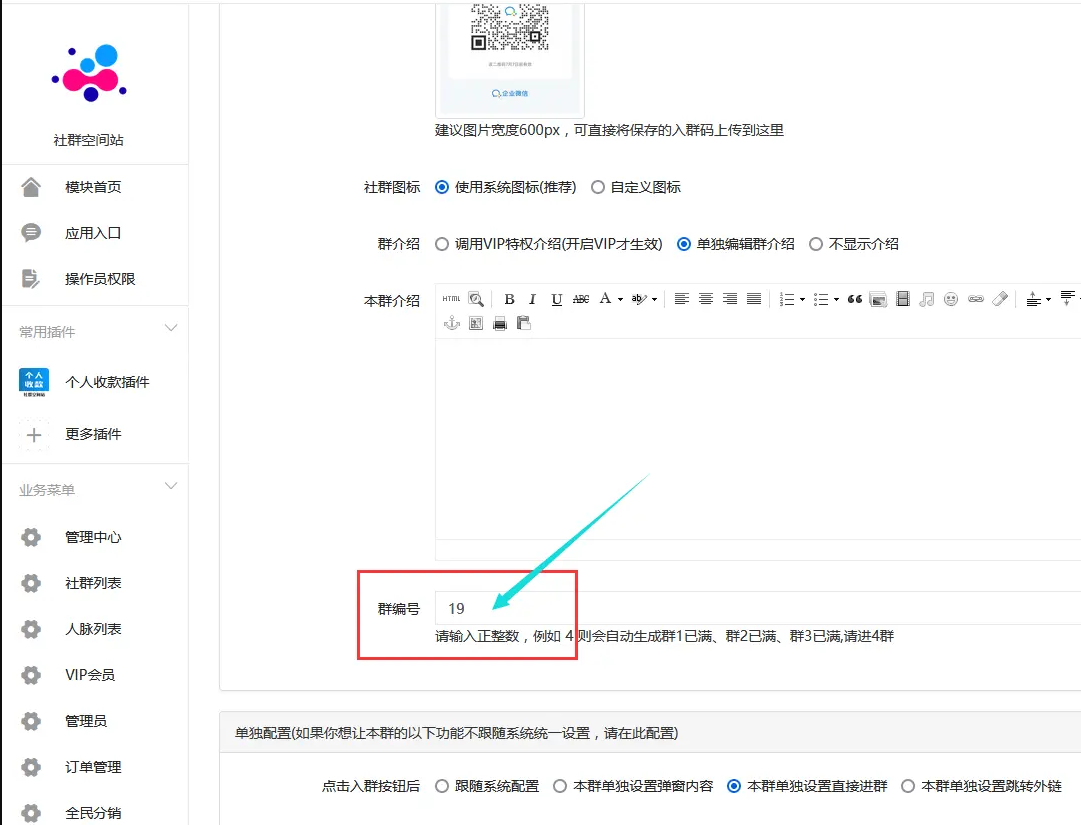This screenshot has height=825, width=1081.
Task: Select 使用系统图标(推荐) radio
Action: [x=442, y=187]
